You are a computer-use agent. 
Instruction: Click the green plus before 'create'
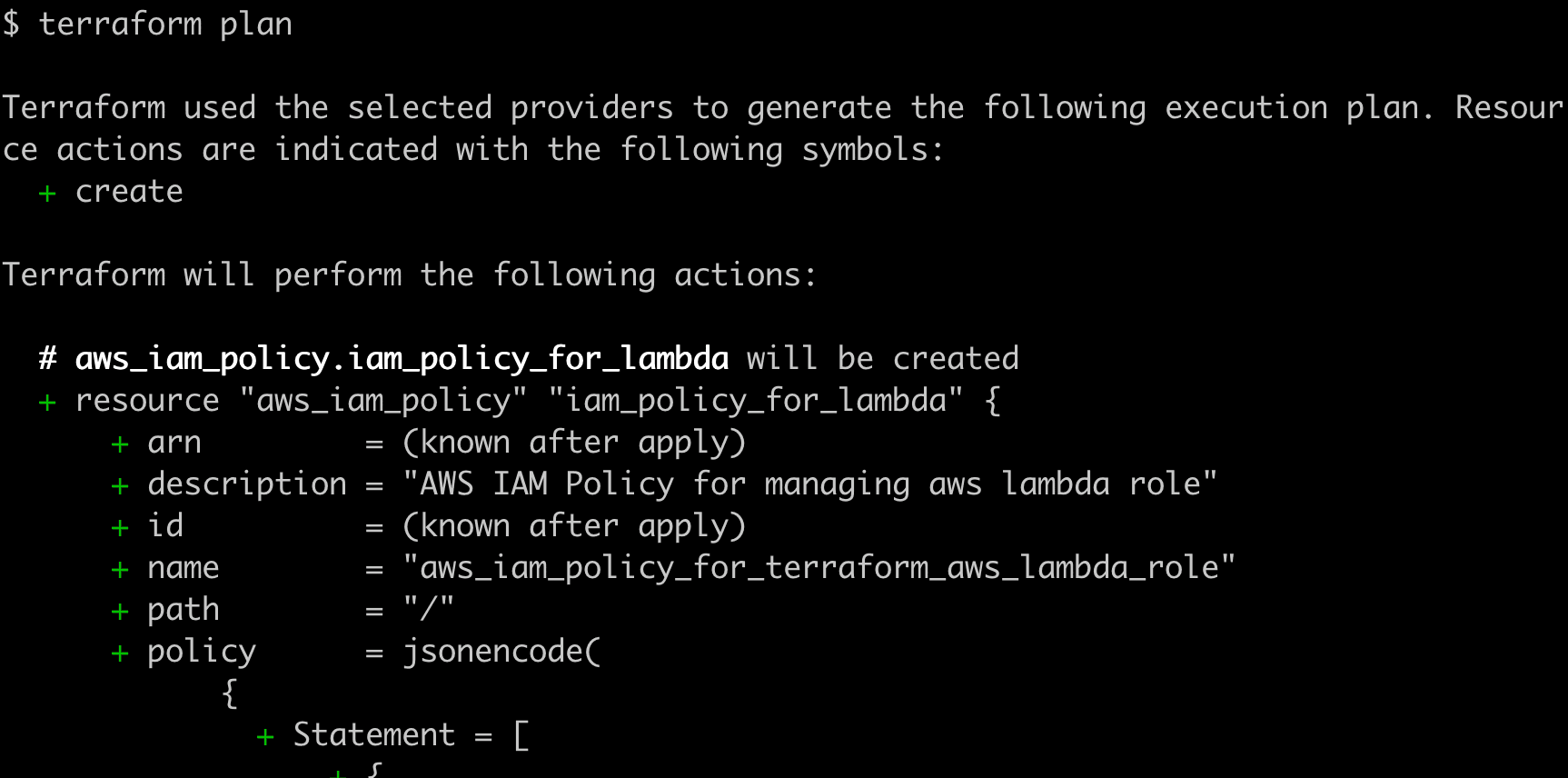47,193
